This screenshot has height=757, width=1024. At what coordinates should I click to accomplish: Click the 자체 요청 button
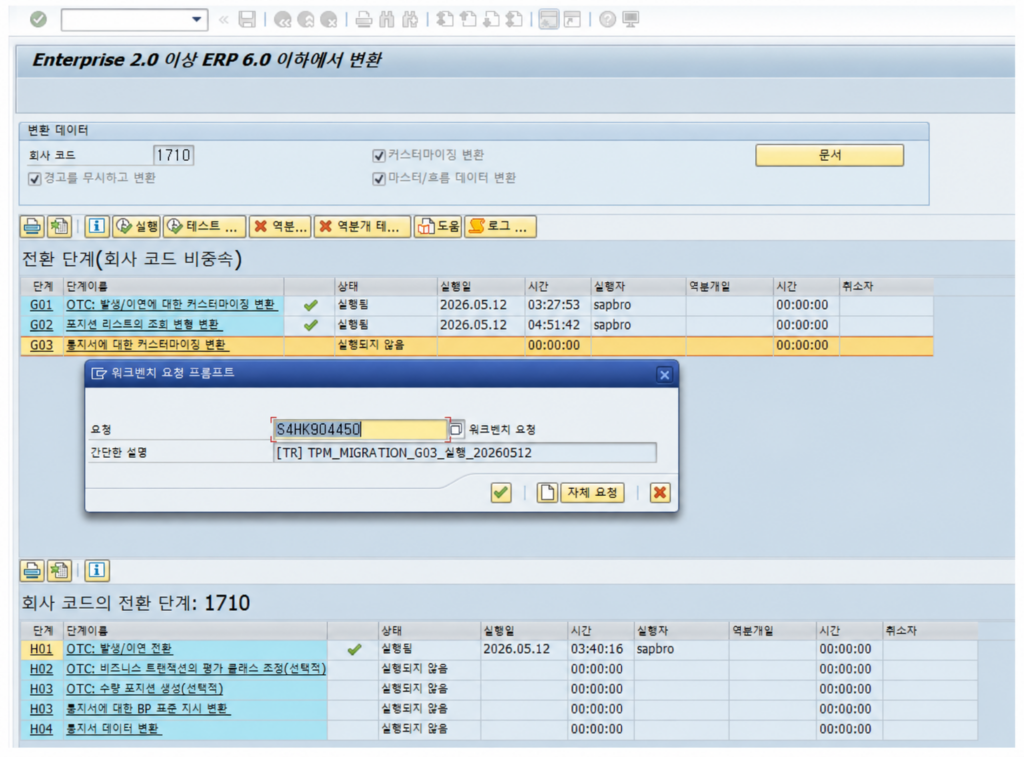coord(592,492)
